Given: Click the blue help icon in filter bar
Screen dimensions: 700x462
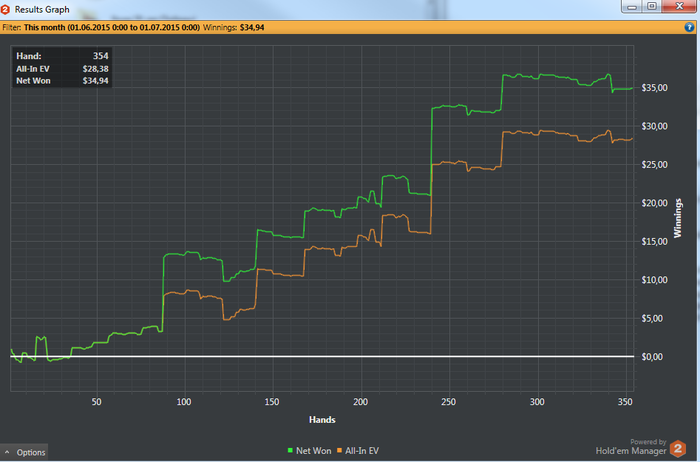Looking at the screenshot, I should (x=689, y=27).
